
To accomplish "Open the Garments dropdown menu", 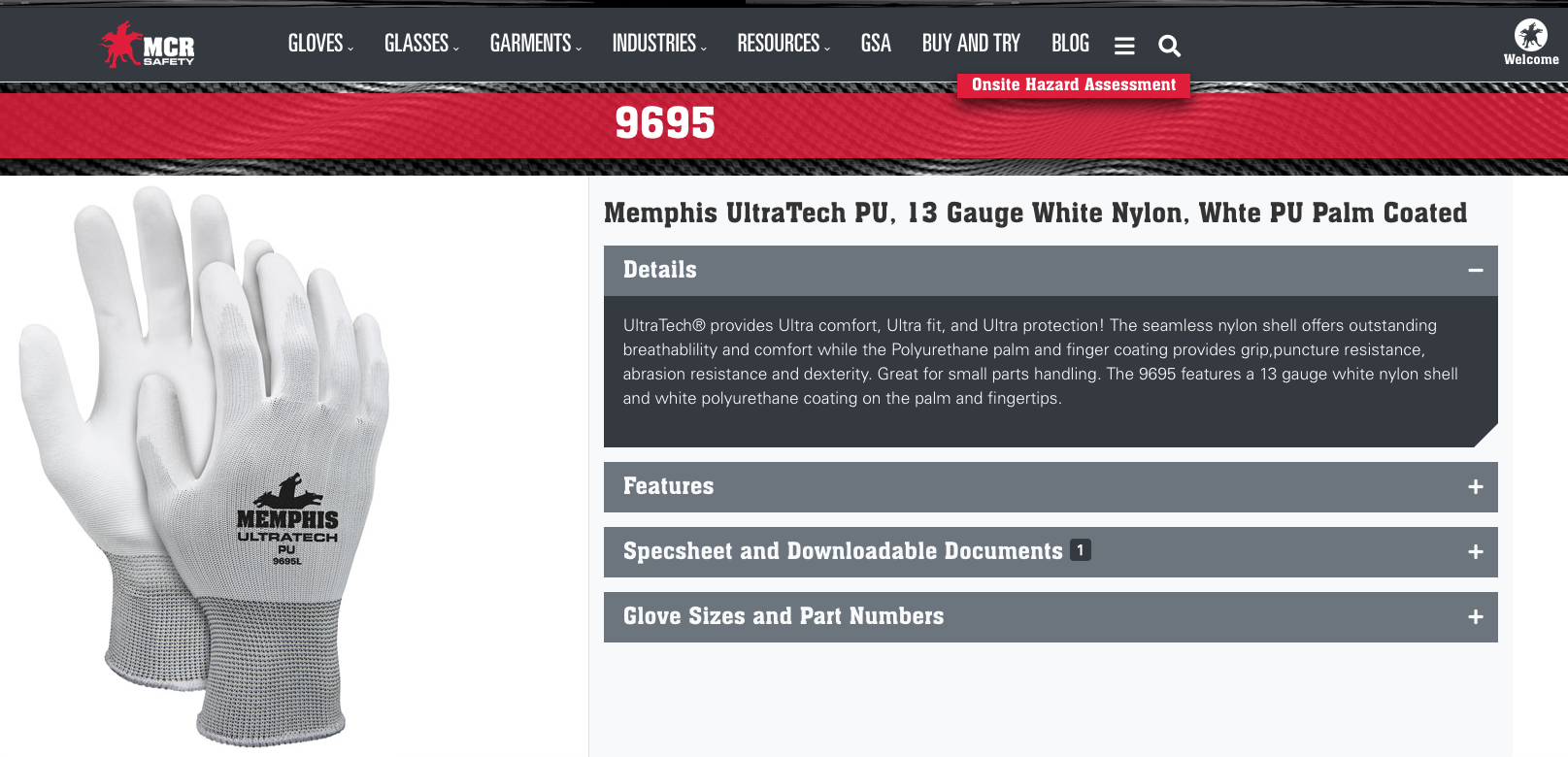I will (x=536, y=44).
